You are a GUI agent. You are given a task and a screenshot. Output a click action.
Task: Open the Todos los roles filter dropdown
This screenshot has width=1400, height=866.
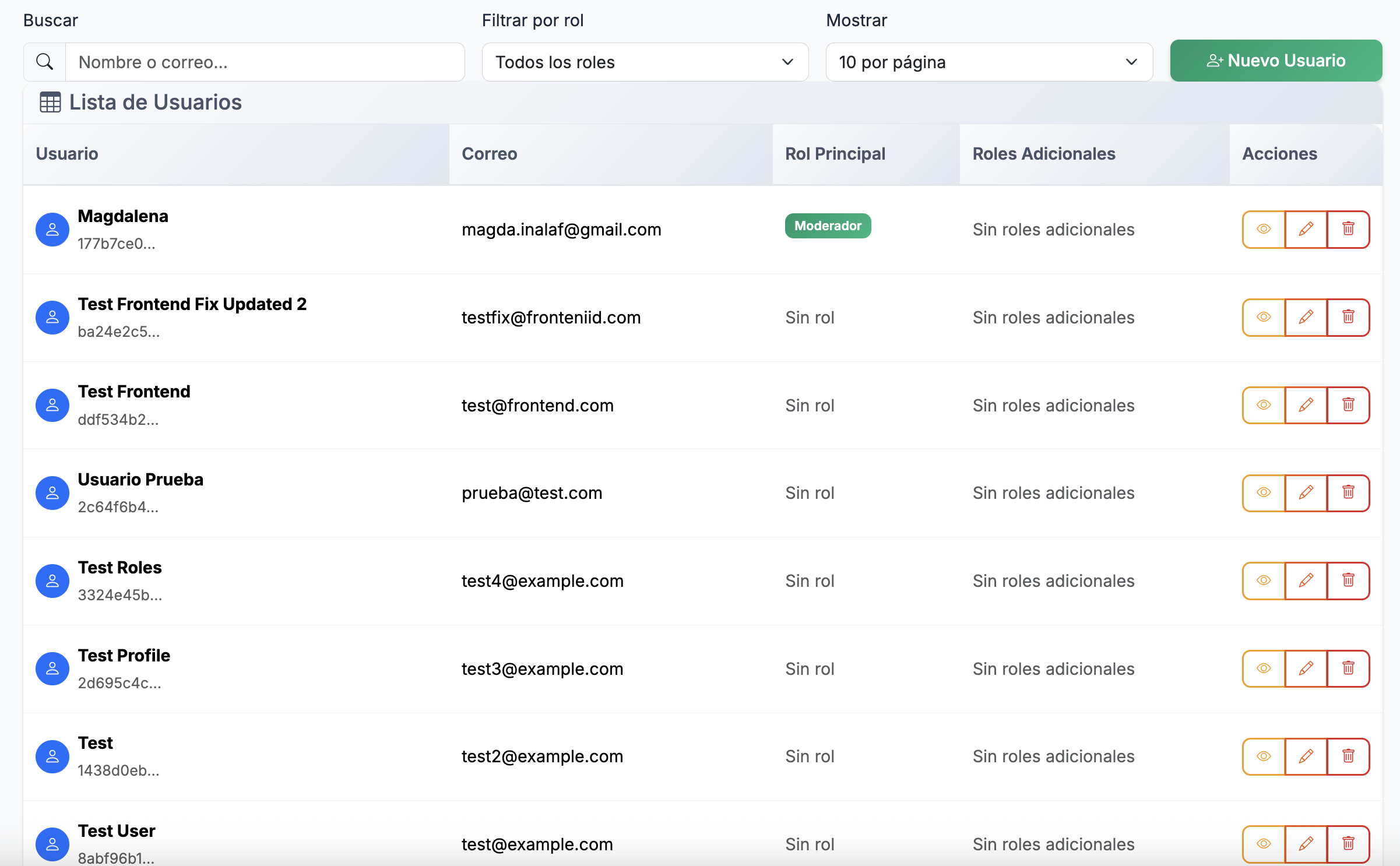[645, 62]
